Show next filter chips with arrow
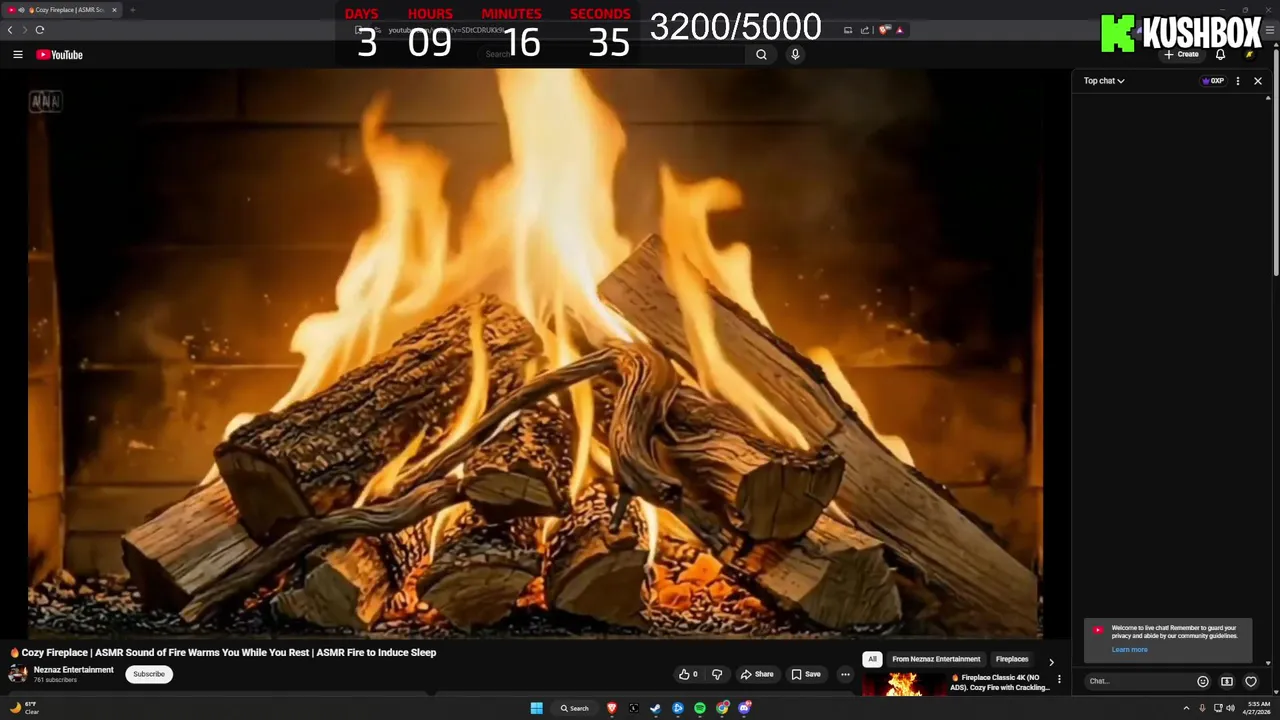 (x=1051, y=662)
